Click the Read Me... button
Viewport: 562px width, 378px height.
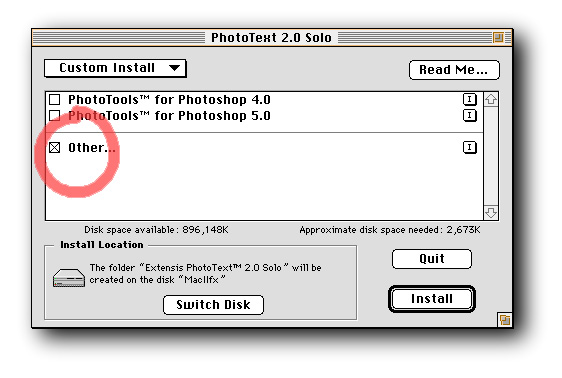tap(454, 70)
